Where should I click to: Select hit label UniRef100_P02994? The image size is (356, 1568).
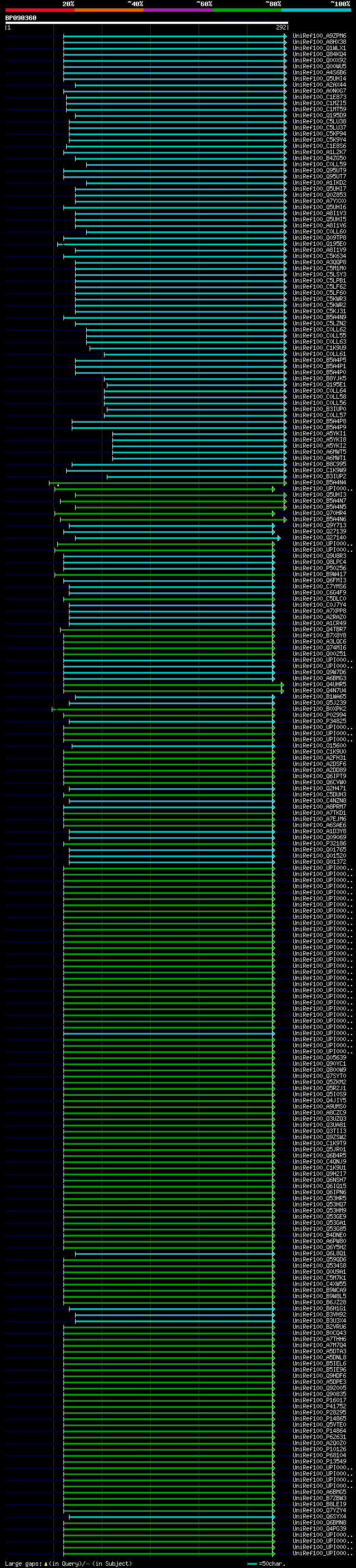pos(319,715)
